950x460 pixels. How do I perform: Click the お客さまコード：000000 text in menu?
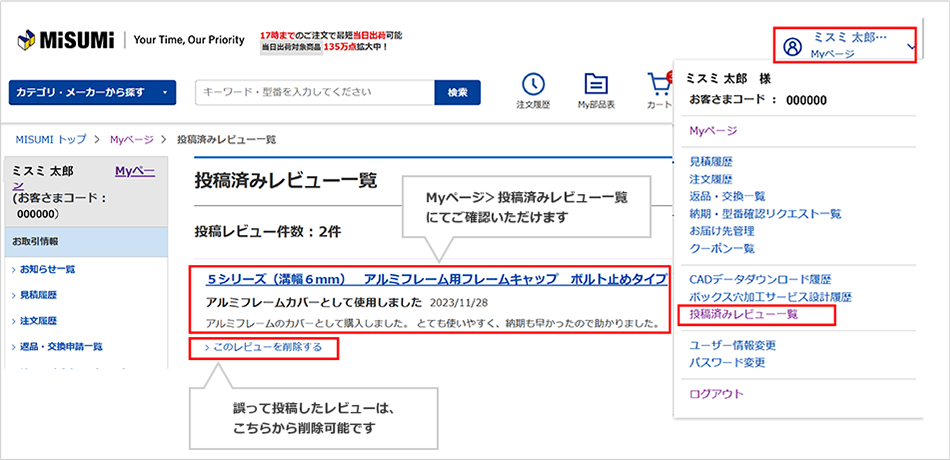(758, 100)
